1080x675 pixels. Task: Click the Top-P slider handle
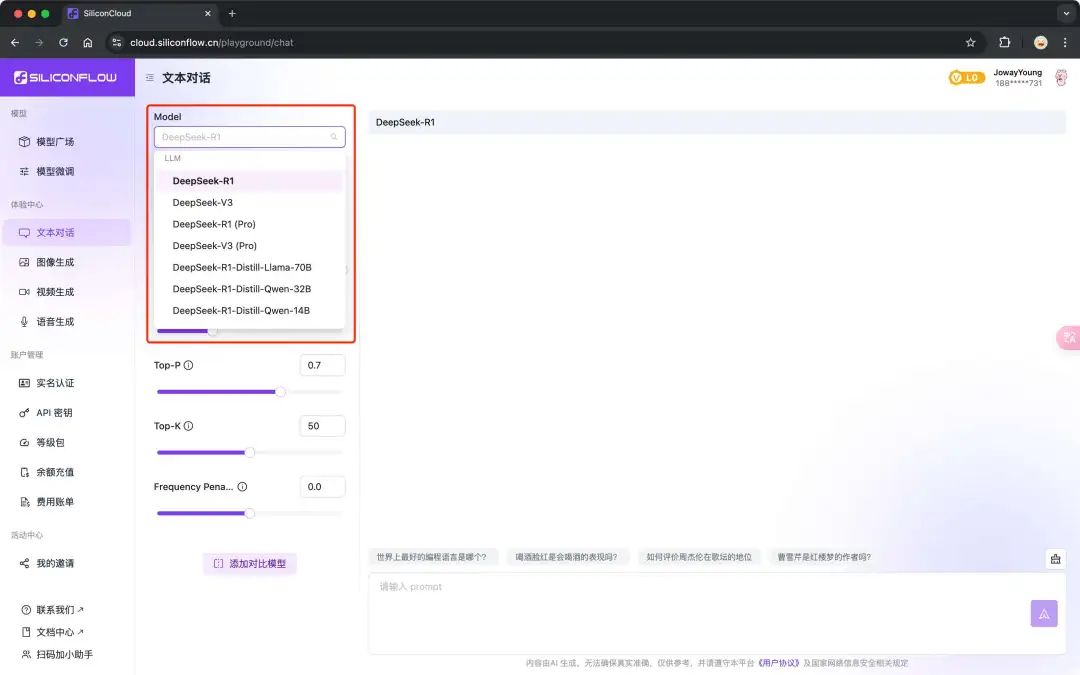point(280,392)
